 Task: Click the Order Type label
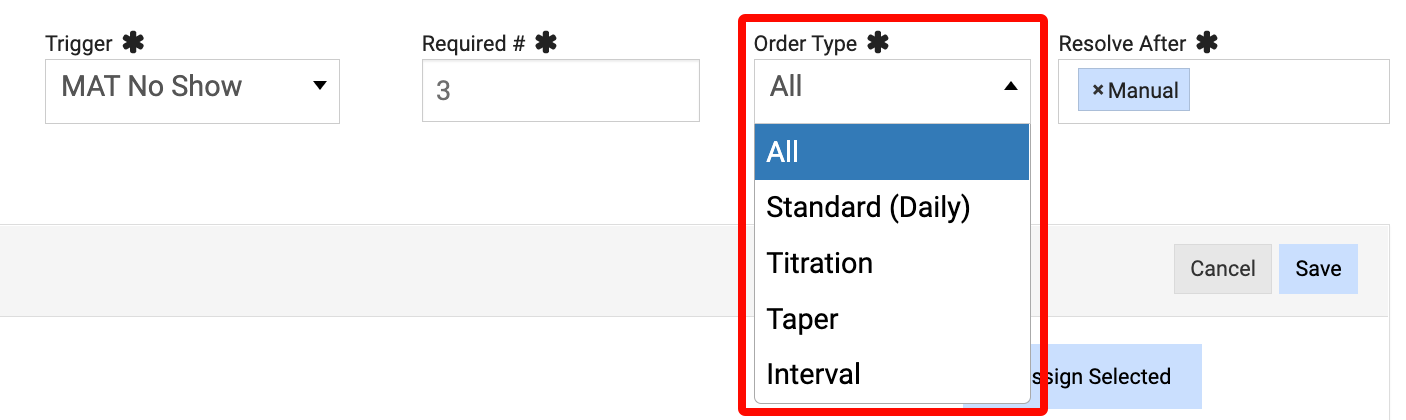pos(805,44)
